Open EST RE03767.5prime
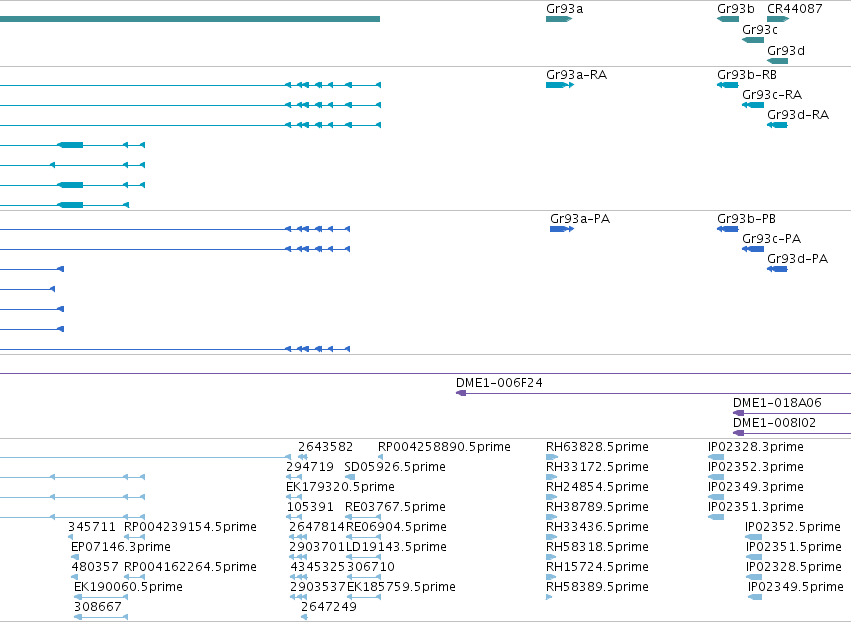The width and height of the screenshot is (851, 622). tap(395, 507)
